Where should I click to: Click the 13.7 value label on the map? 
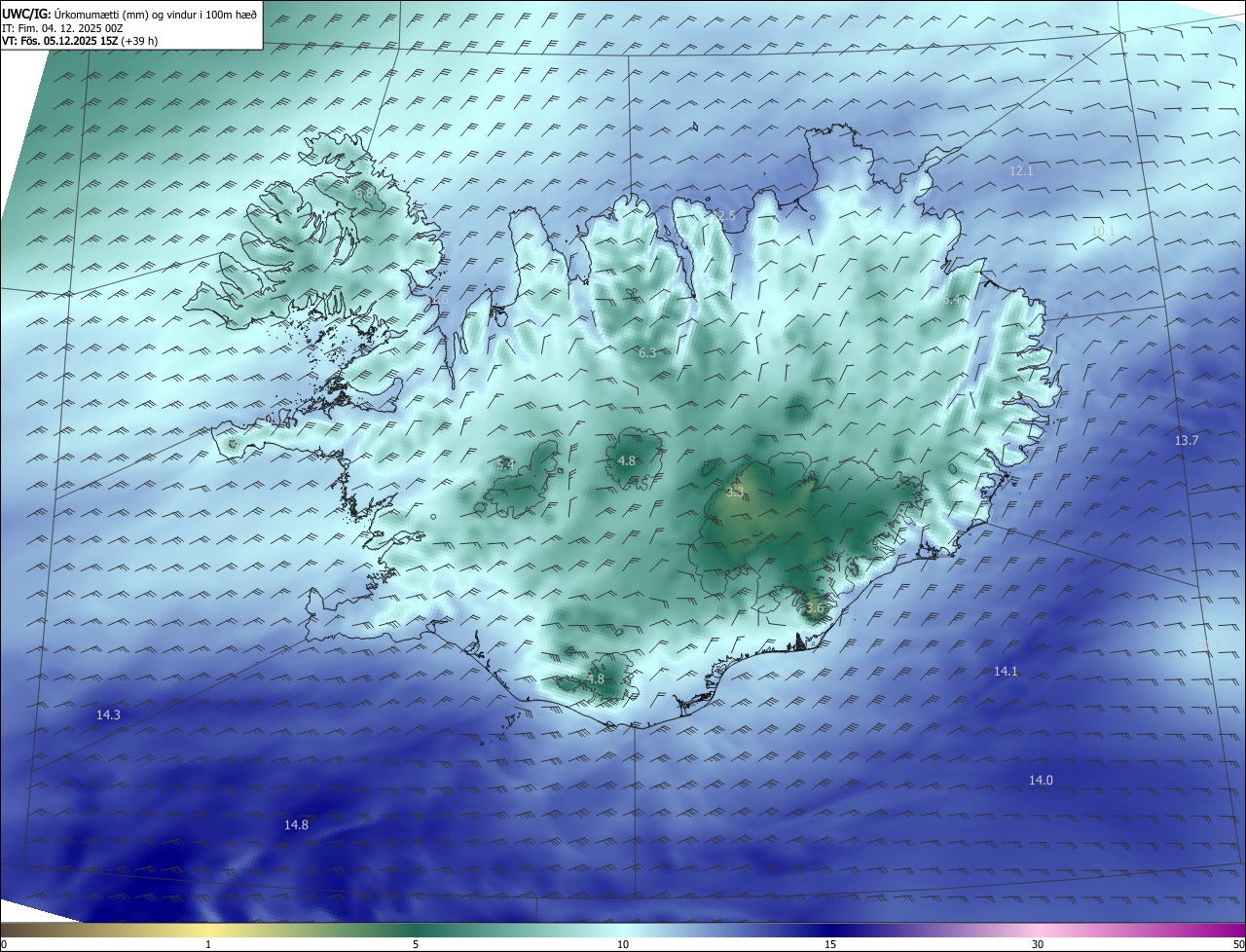pyautogui.click(x=1187, y=440)
